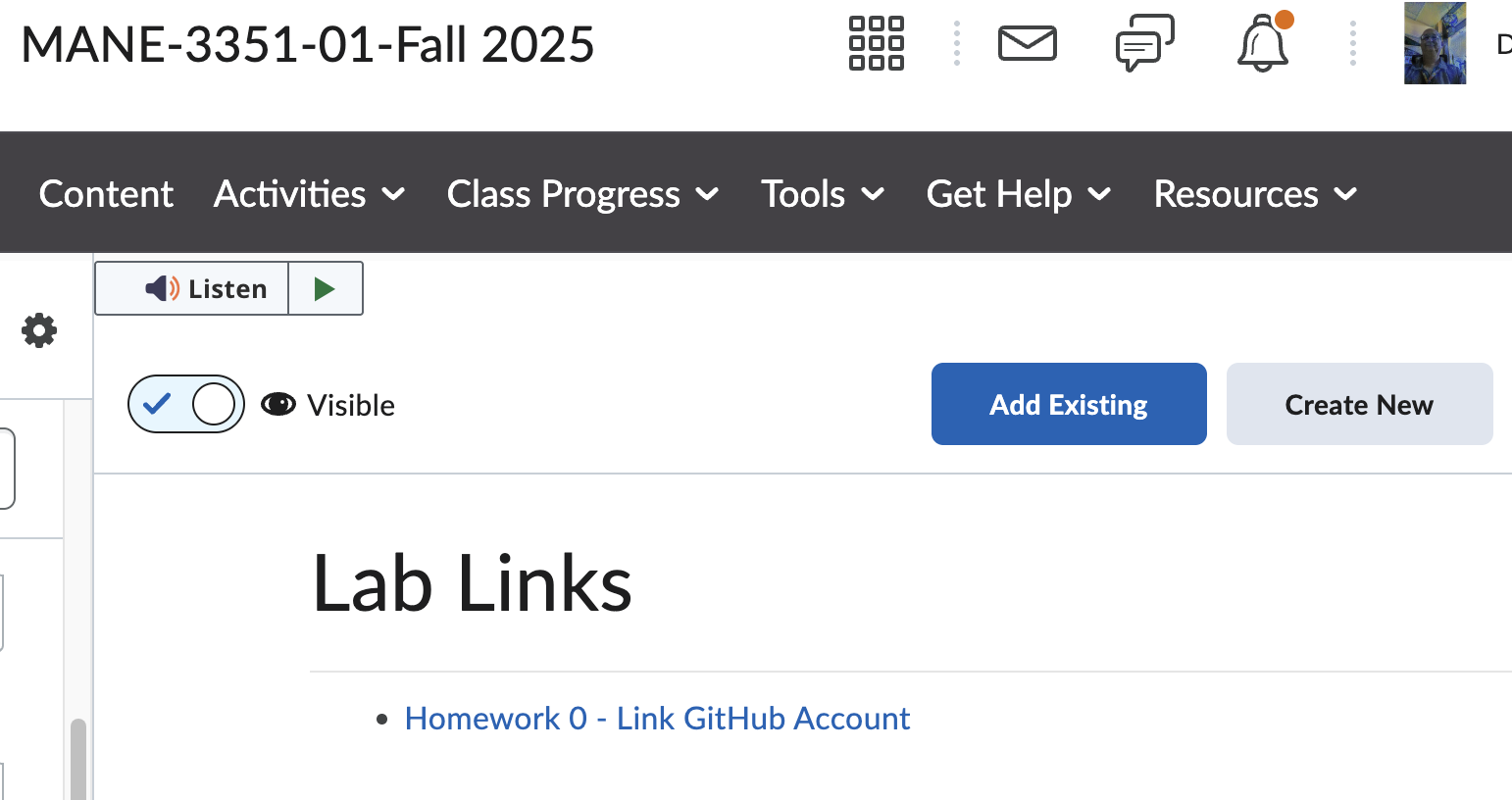Click the Listen speaker button
1512x800 pixels.
(x=192, y=288)
